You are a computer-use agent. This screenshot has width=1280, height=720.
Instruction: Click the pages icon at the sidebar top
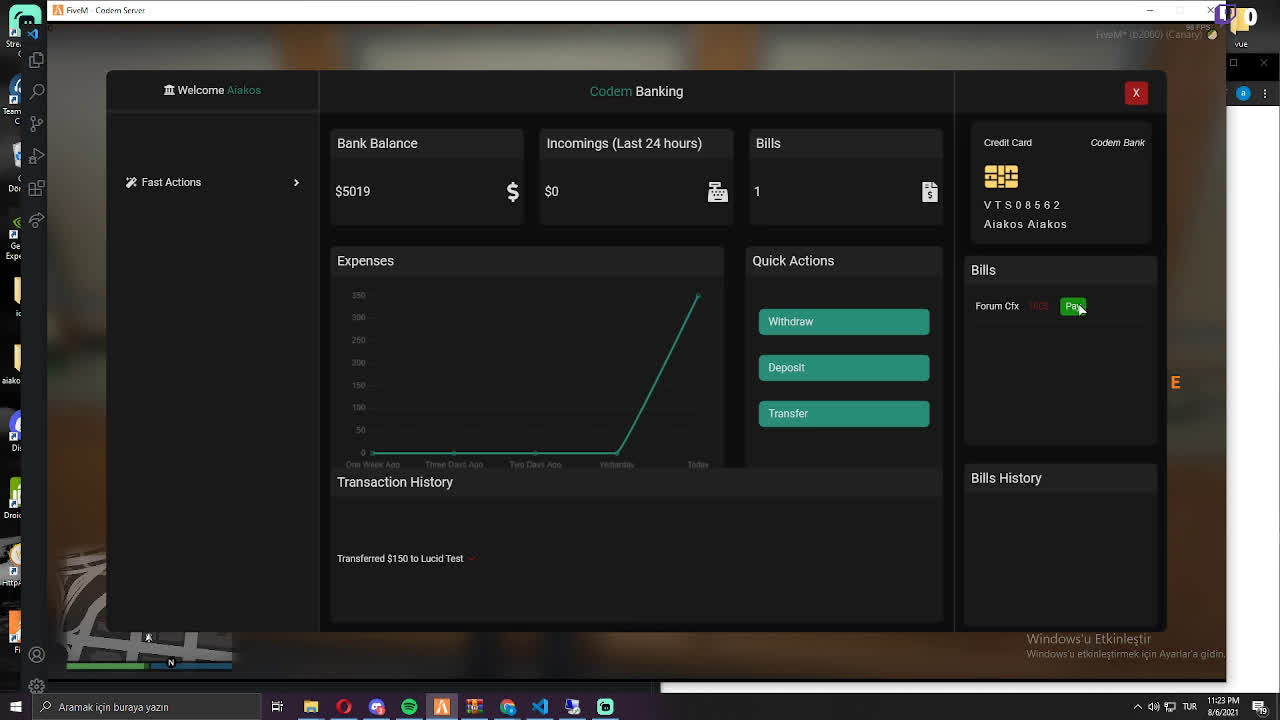(x=37, y=60)
